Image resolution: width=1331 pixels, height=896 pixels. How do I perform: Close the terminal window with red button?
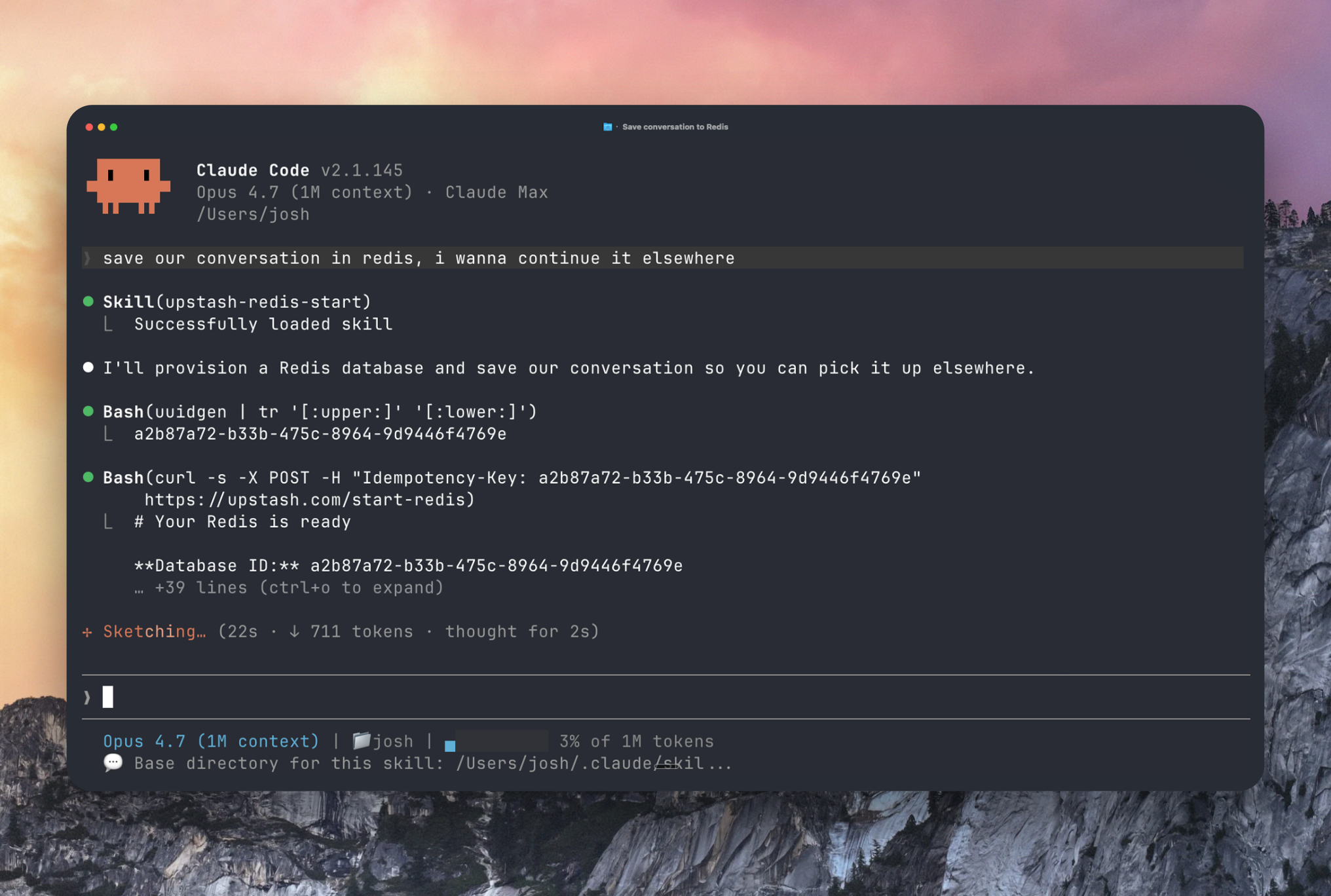coord(89,127)
